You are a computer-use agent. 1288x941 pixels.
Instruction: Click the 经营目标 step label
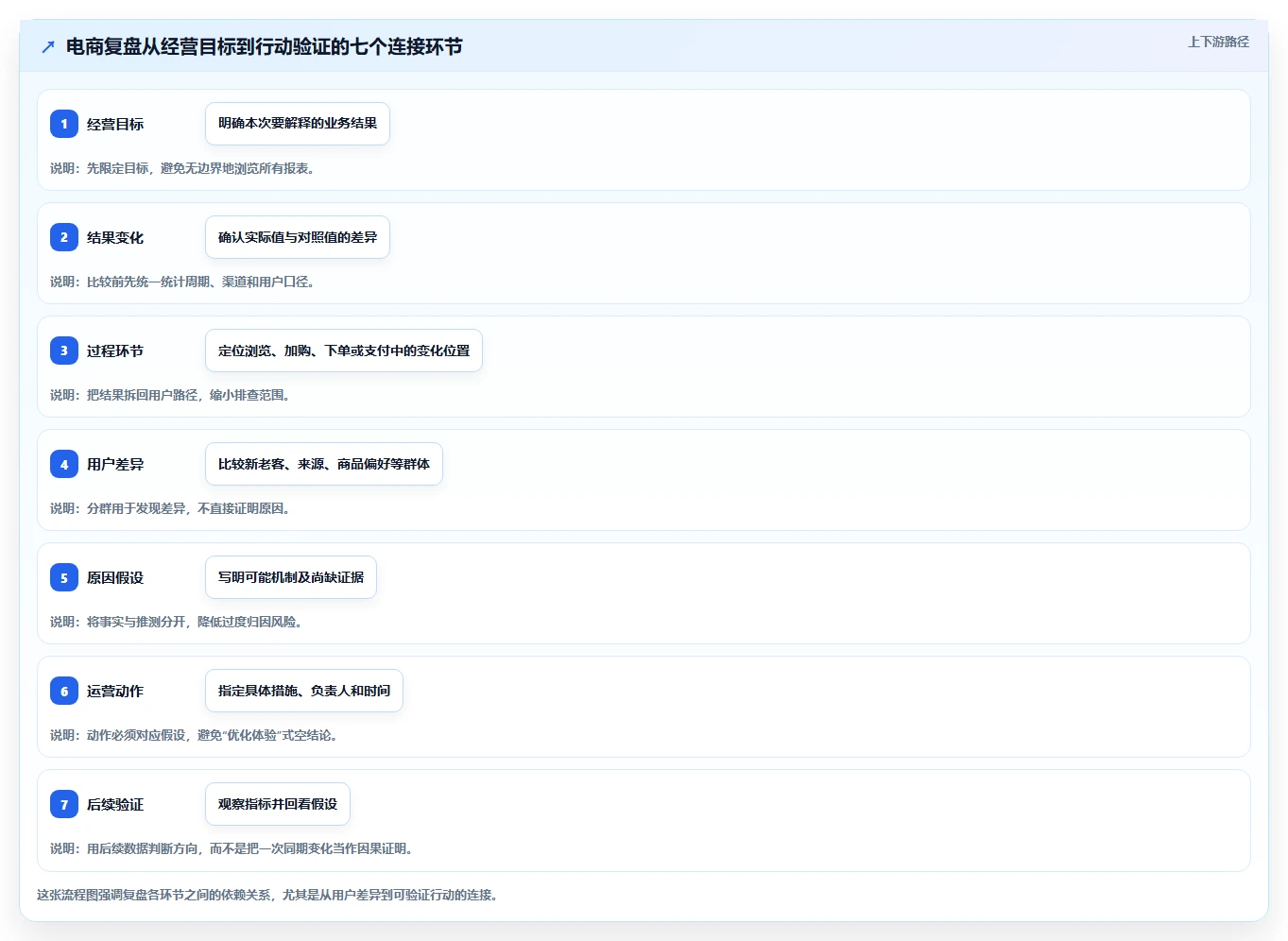(115, 124)
